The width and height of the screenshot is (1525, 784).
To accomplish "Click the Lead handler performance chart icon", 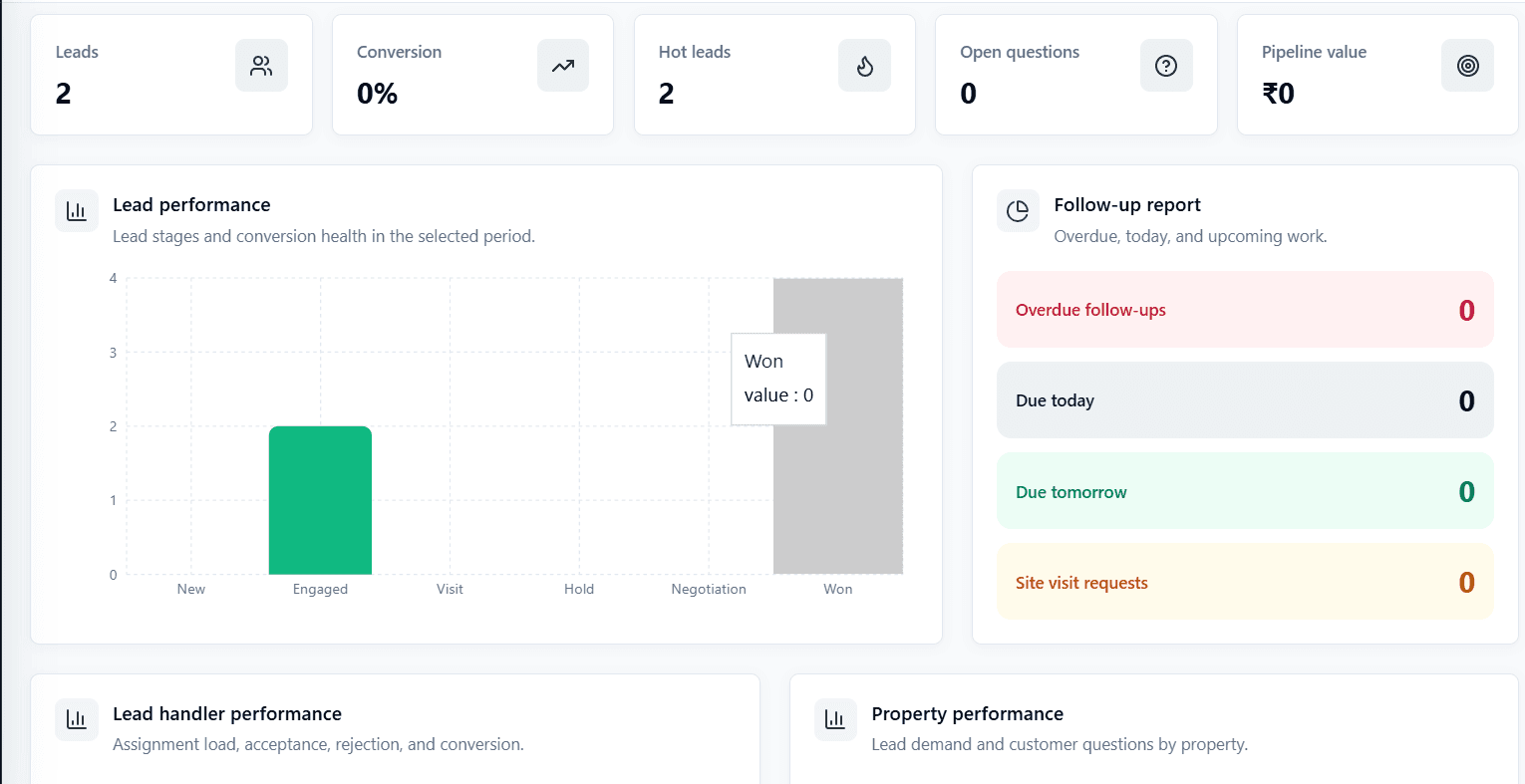I will point(77,719).
